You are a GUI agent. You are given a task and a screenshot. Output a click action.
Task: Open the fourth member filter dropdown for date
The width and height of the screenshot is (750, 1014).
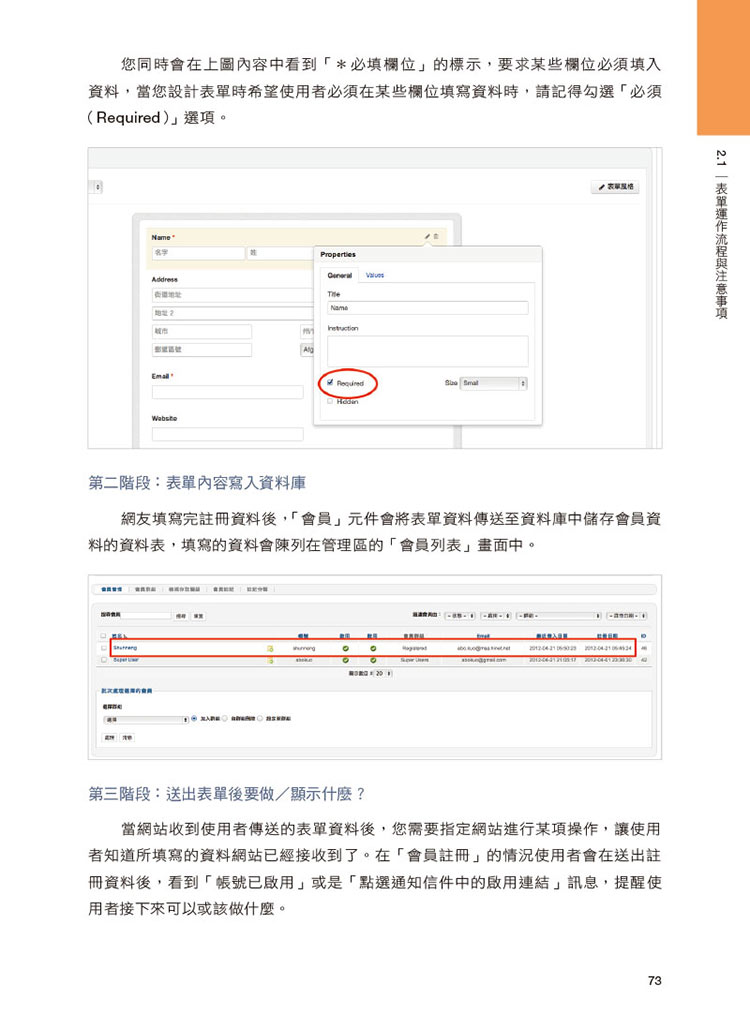(x=626, y=616)
